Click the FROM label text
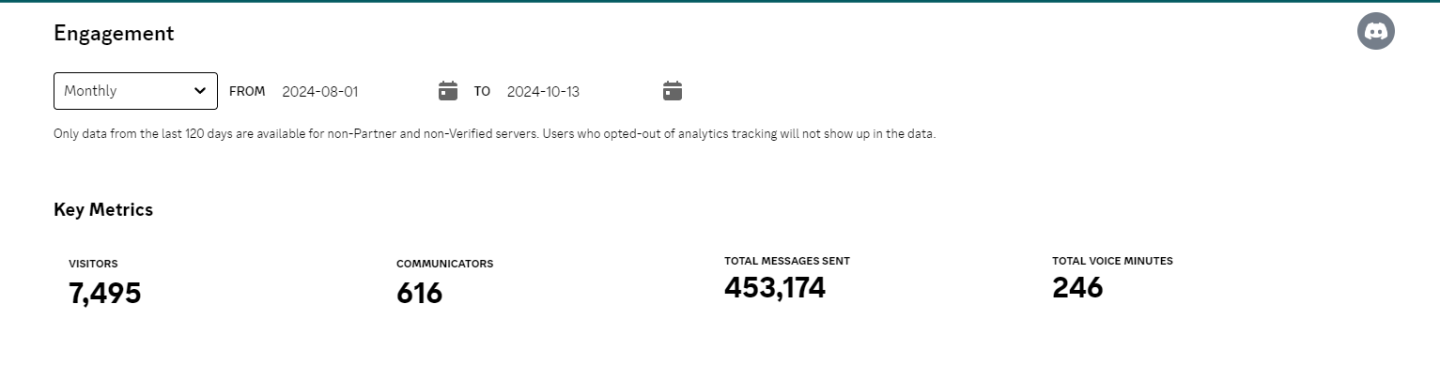 coord(247,91)
